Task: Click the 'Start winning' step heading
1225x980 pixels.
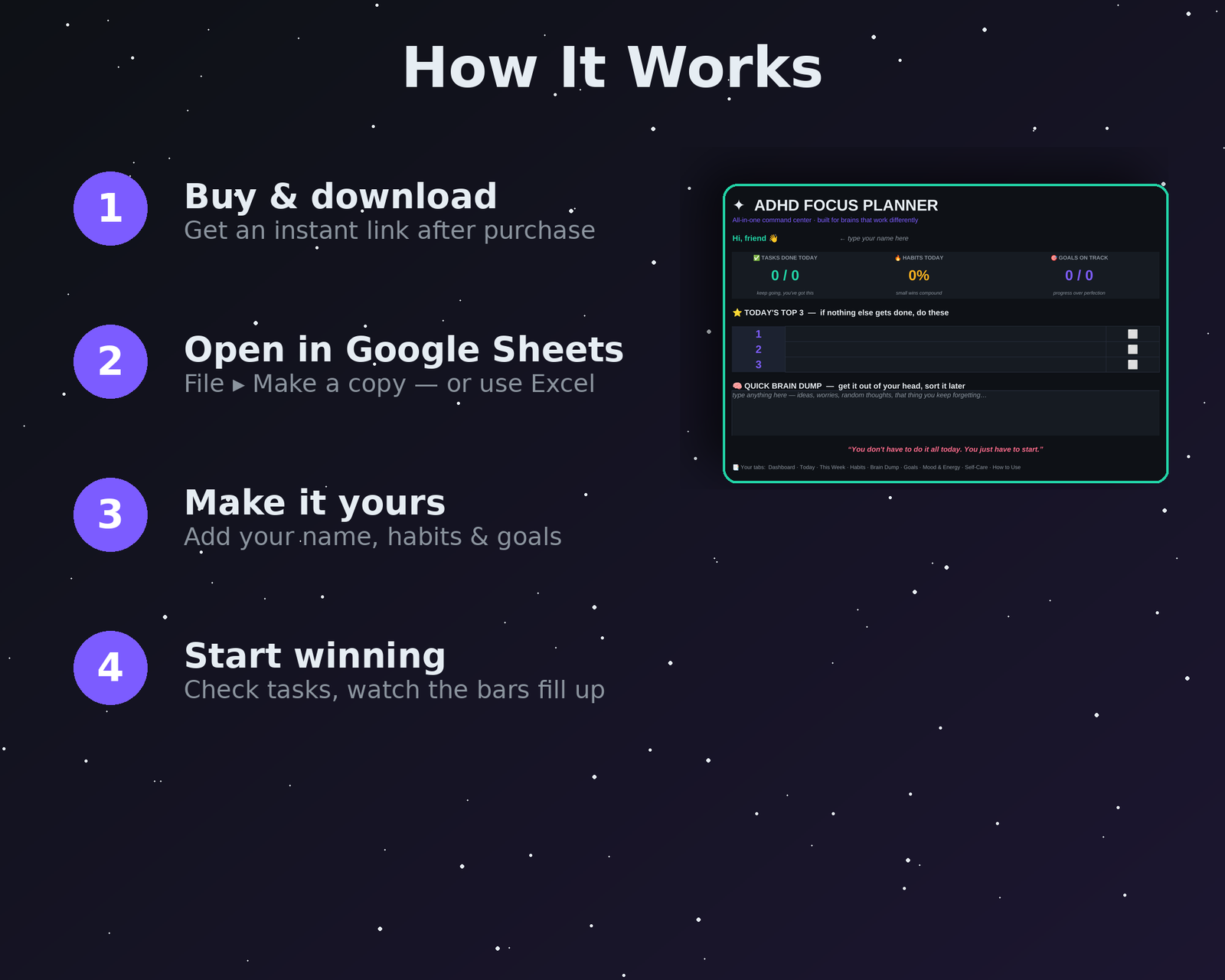Action: click(315, 656)
